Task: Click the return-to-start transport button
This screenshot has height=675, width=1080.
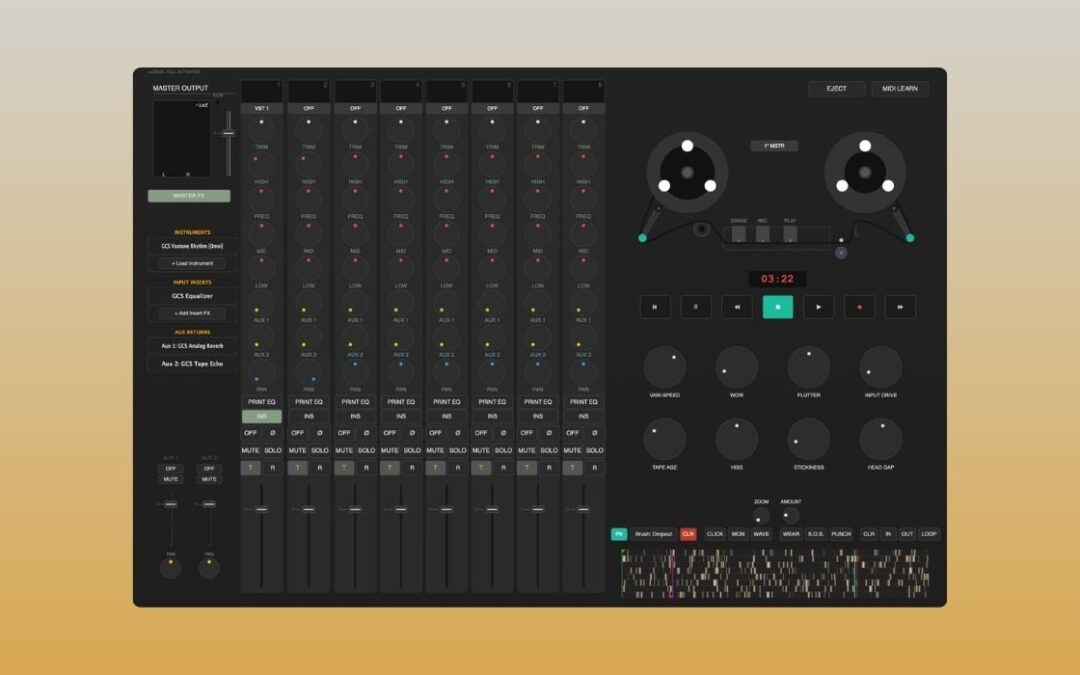Action: 655,307
